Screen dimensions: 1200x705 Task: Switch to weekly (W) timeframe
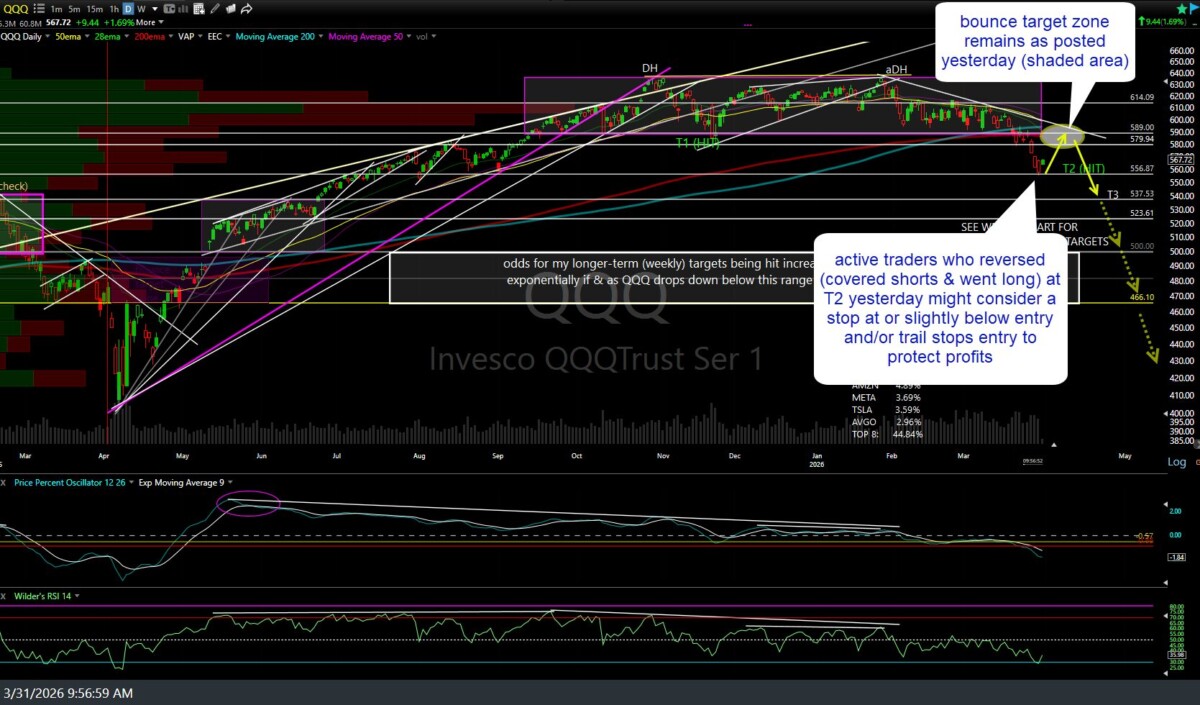[x=142, y=9]
